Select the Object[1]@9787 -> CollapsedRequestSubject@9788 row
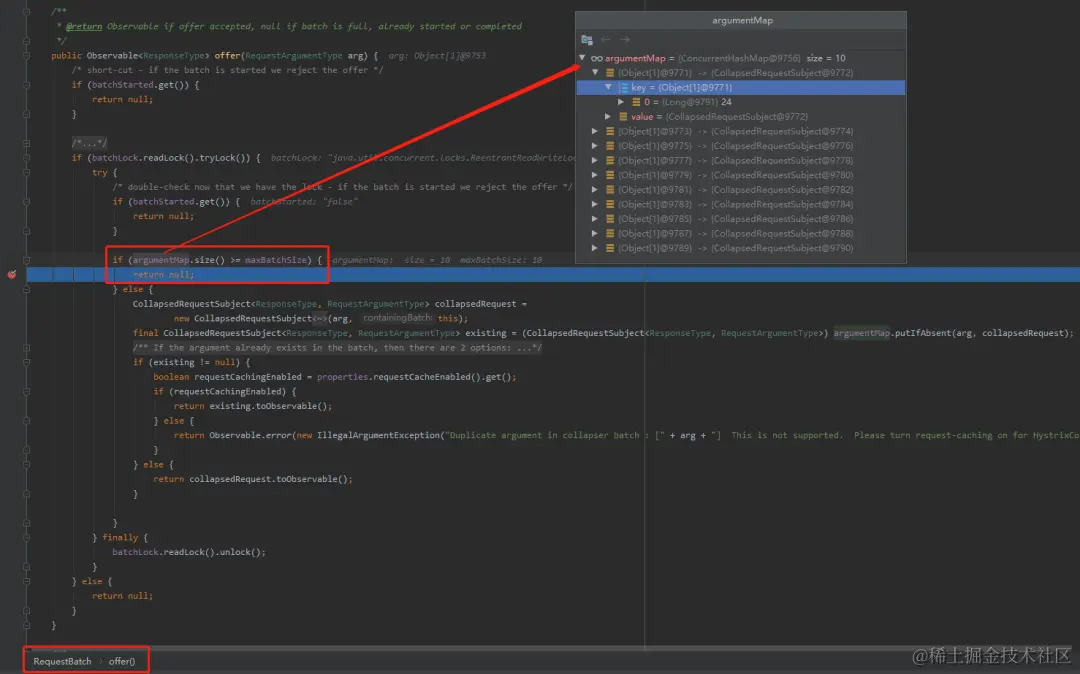1080x674 pixels. point(740,233)
